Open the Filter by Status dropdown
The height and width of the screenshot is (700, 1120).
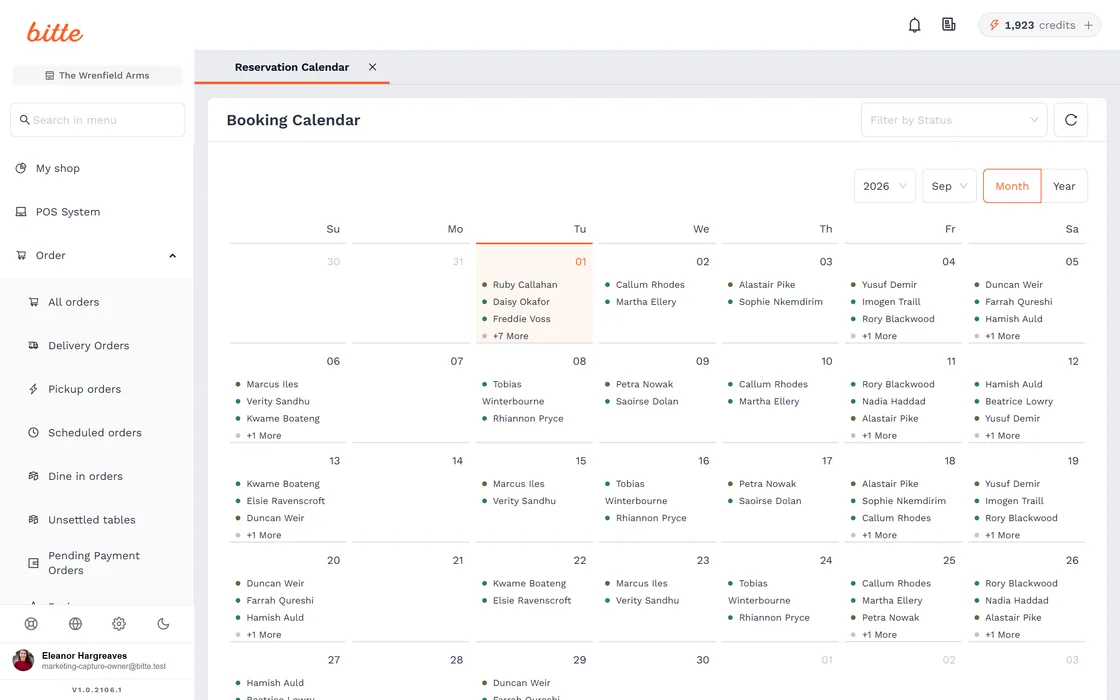[x=954, y=120]
